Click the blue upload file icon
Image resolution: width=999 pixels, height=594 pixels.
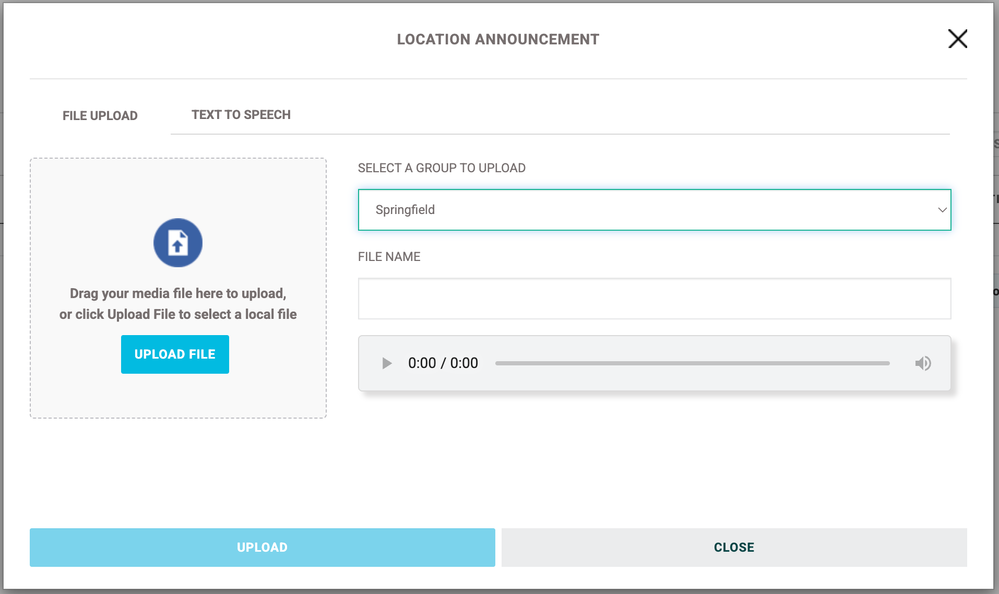pyautogui.click(x=178, y=243)
